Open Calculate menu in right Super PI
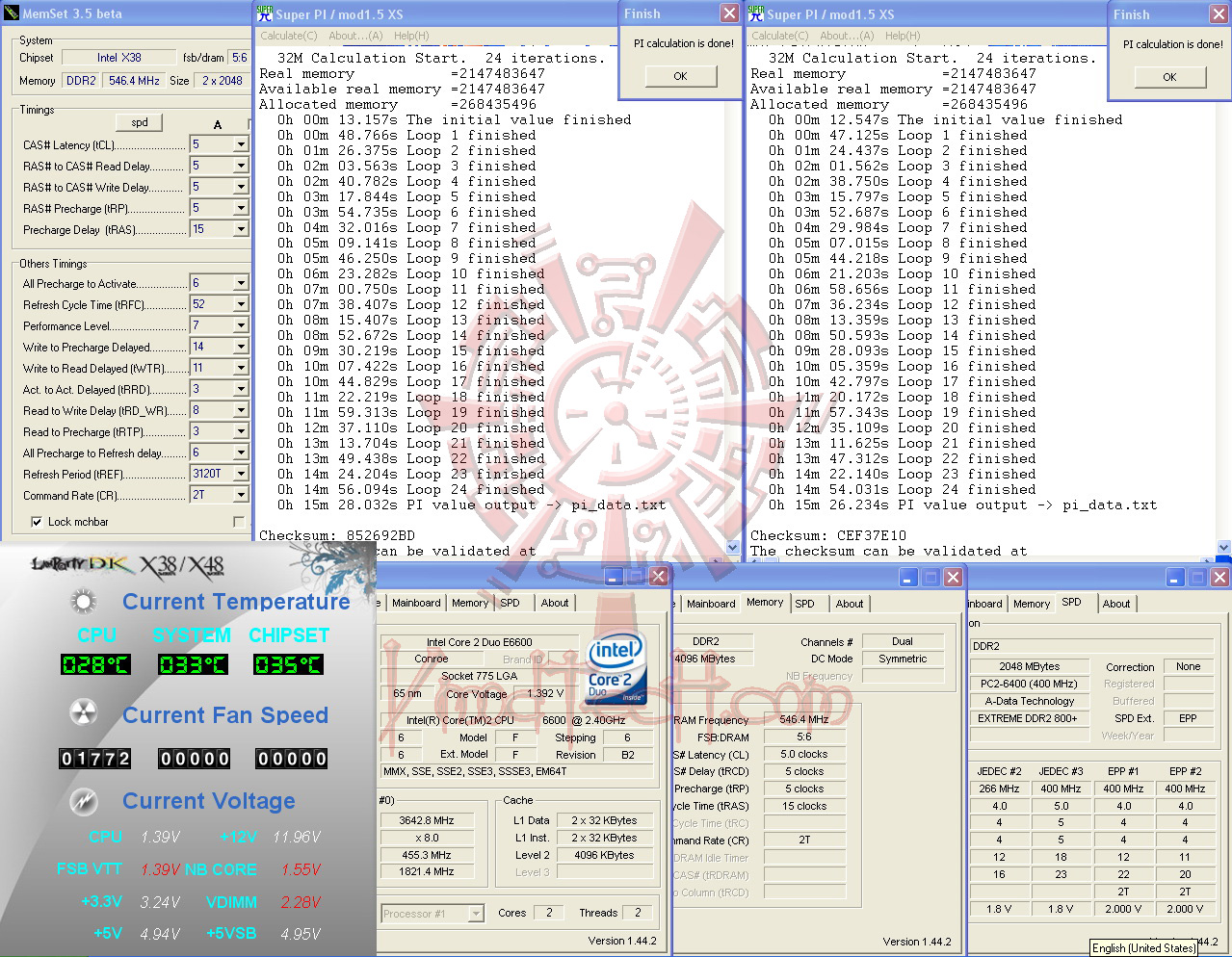This screenshot has width=1232, height=957. click(780, 36)
